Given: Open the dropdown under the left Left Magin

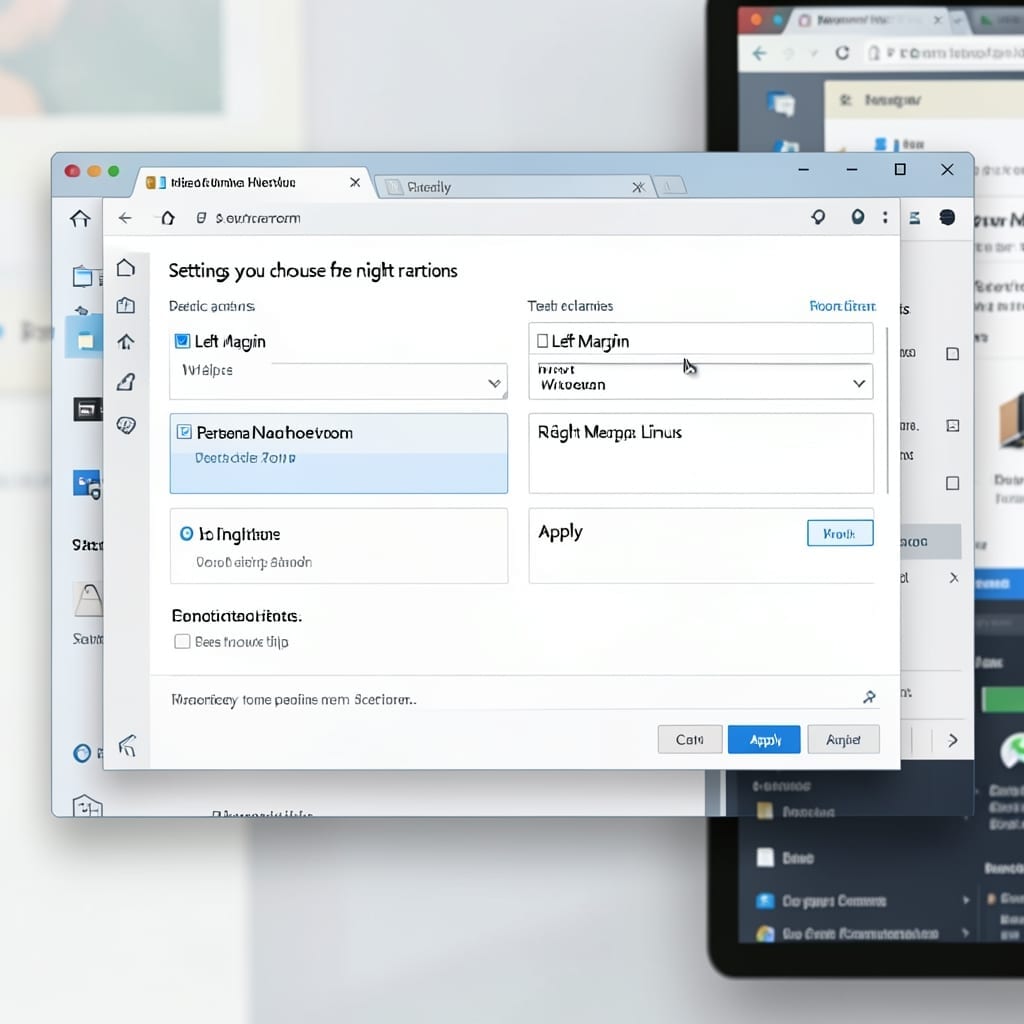Looking at the screenshot, I should pos(338,381).
